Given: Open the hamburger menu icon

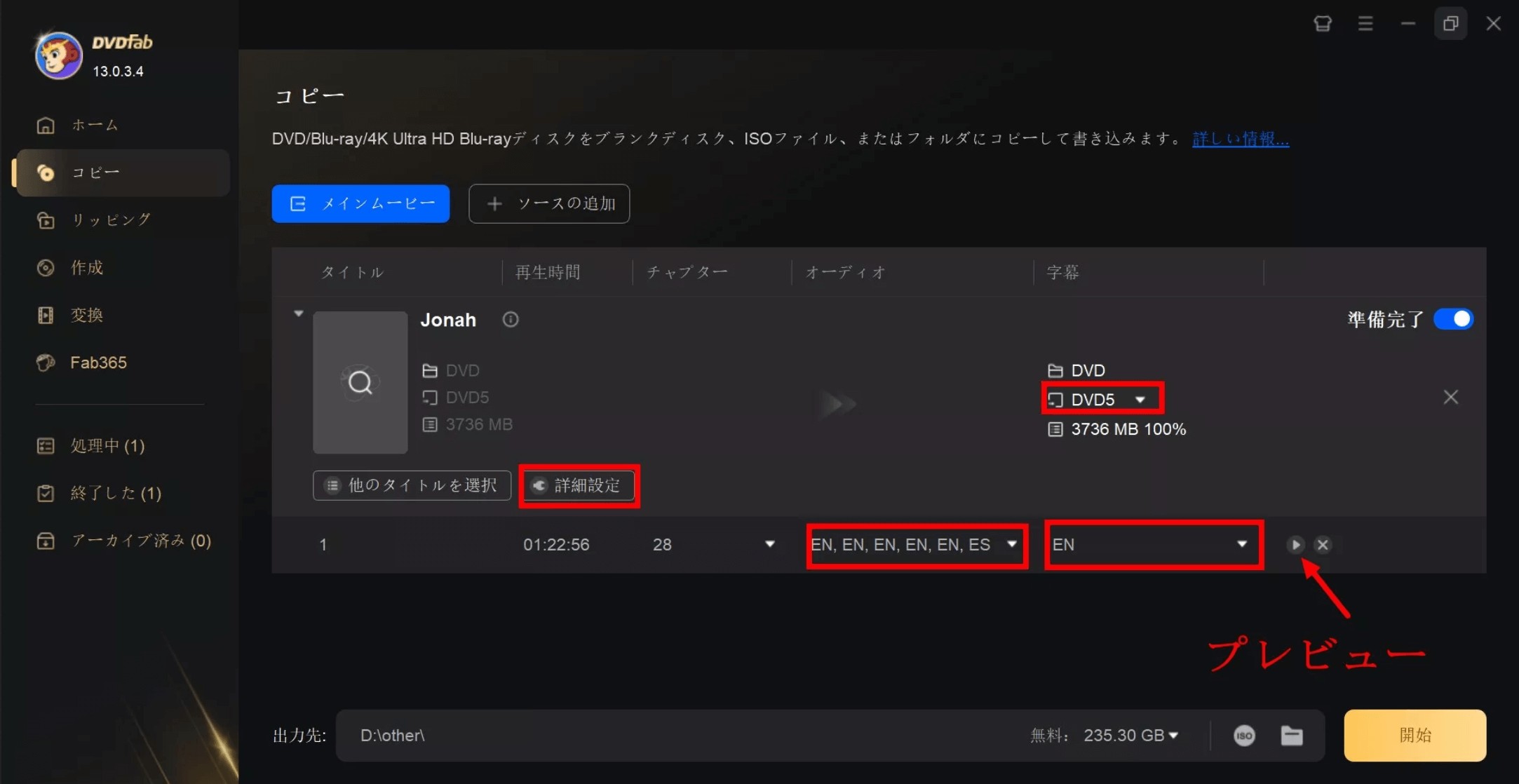Looking at the screenshot, I should [x=1365, y=24].
